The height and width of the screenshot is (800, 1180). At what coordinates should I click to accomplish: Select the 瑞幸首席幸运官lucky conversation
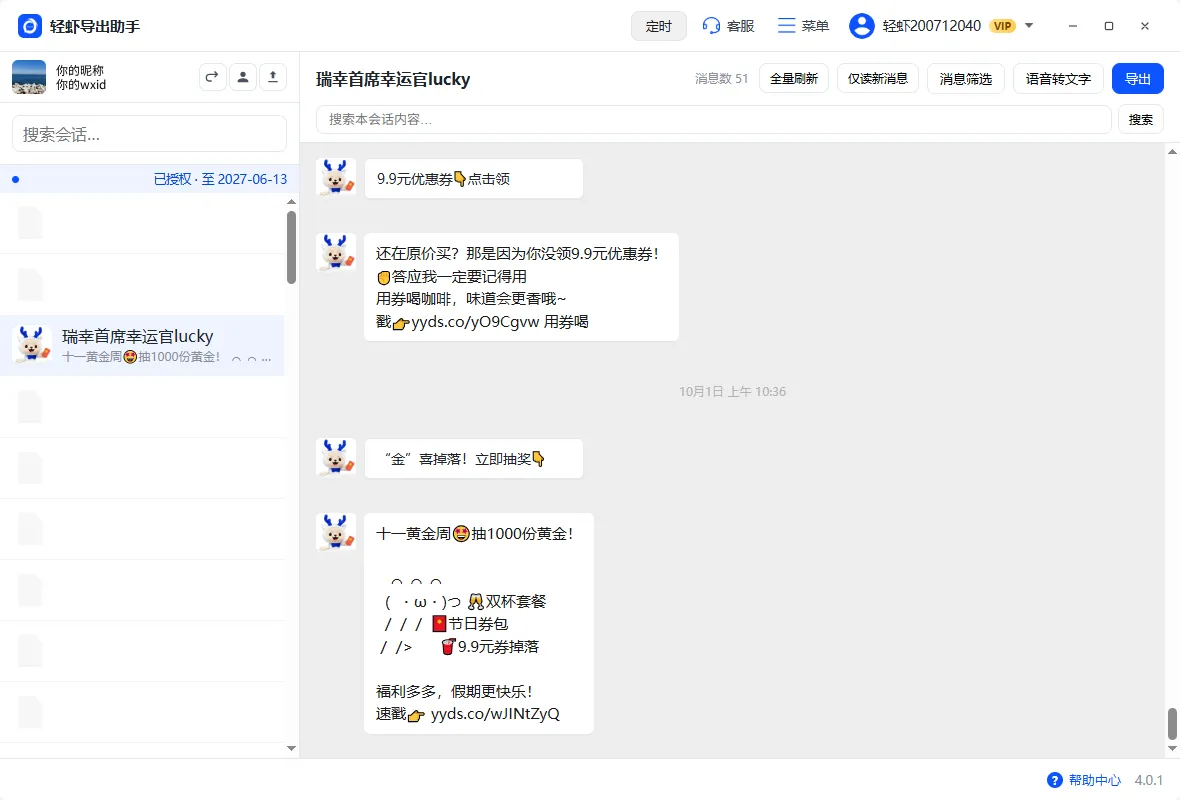point(142,345)
